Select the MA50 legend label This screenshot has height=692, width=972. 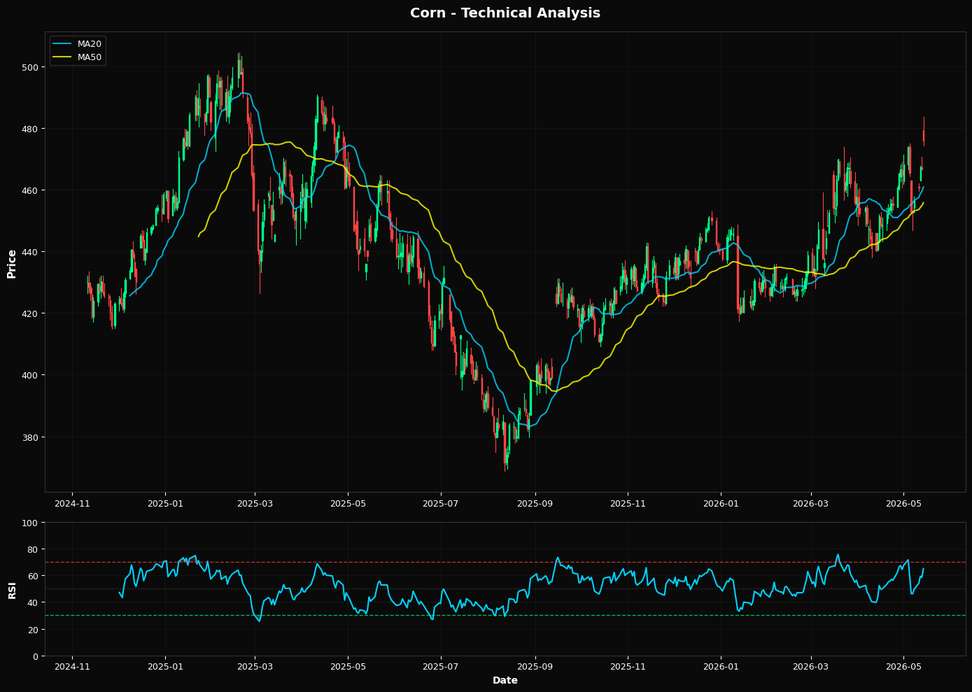pyautogui.click(x=89, y=57)
